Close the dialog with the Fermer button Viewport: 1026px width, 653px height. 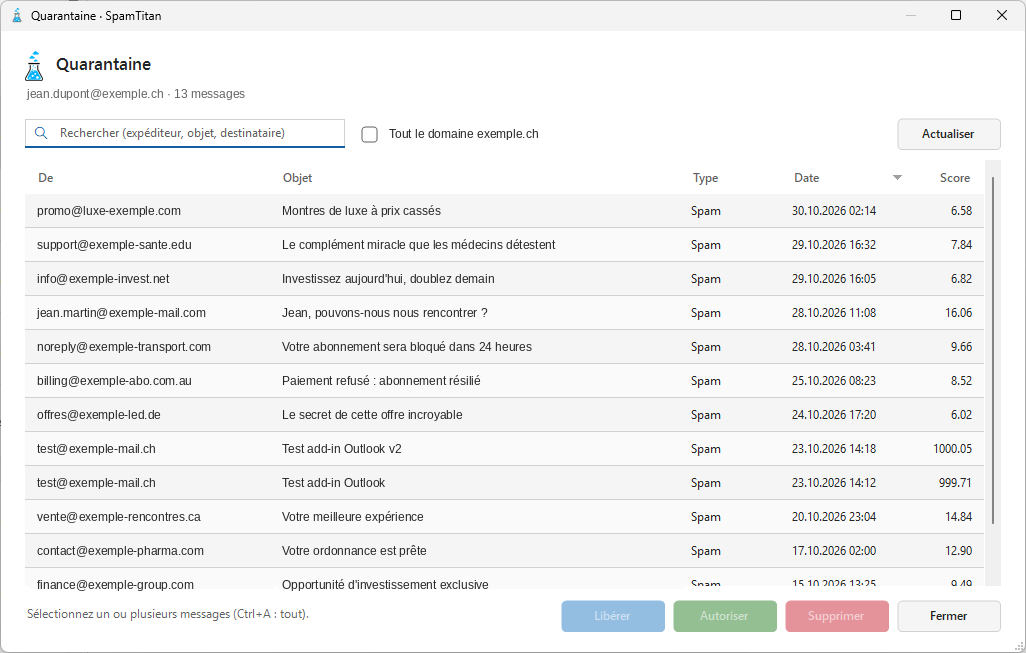949,616
